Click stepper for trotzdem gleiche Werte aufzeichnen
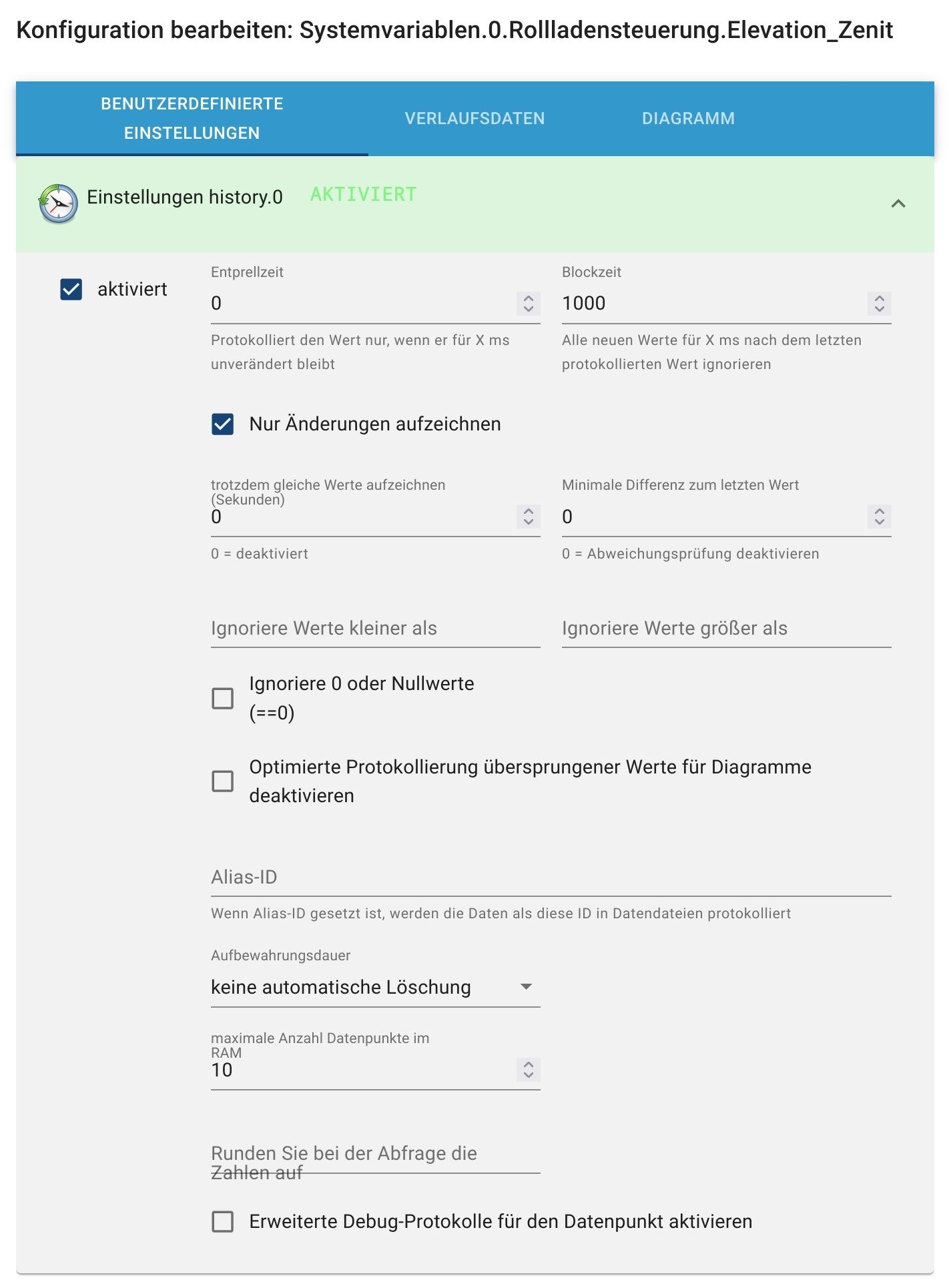This screenshot has width=949, height=1288. [x=528, y=517]
